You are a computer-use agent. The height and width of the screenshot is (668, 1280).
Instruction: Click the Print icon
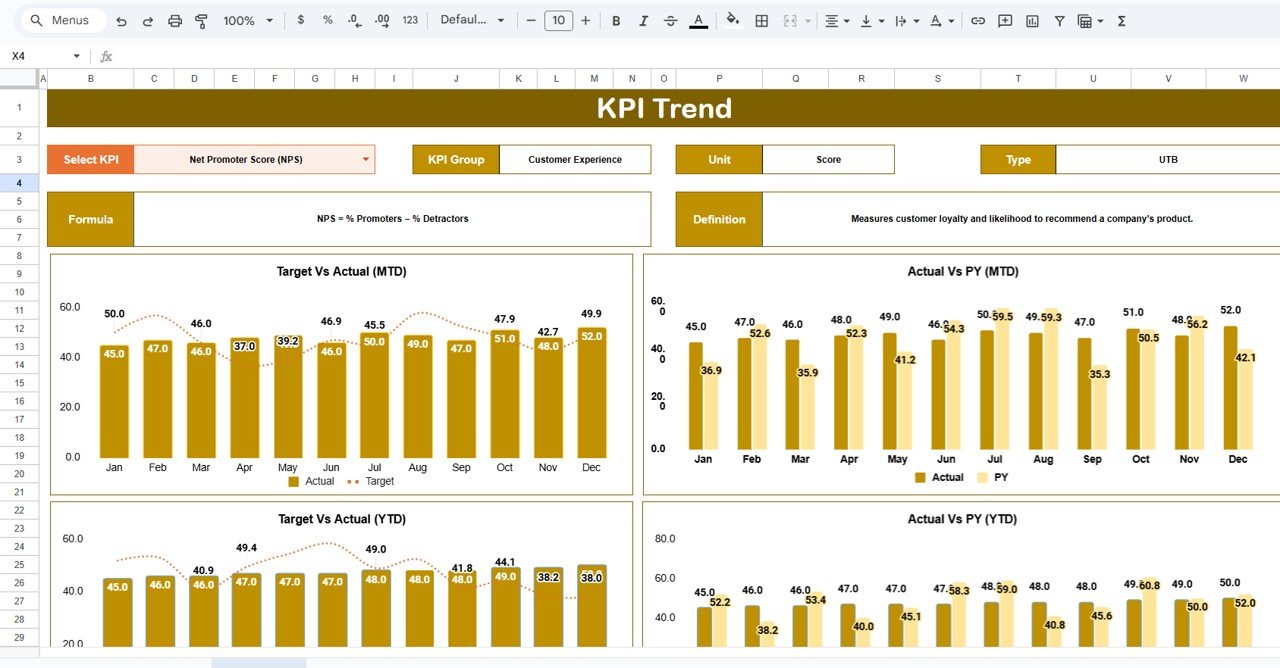(175, 21)
